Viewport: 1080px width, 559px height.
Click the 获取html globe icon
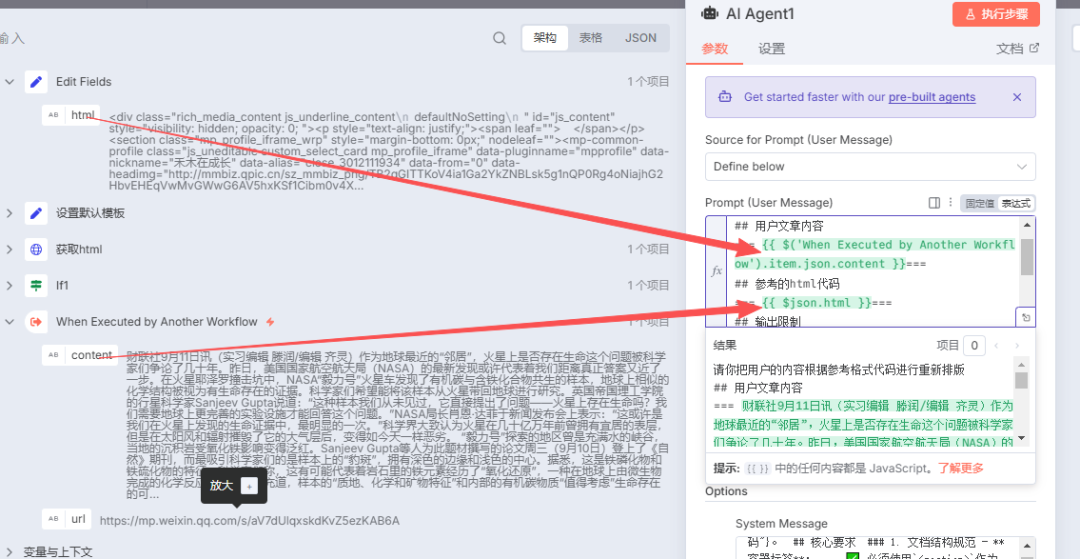(36, 249)
